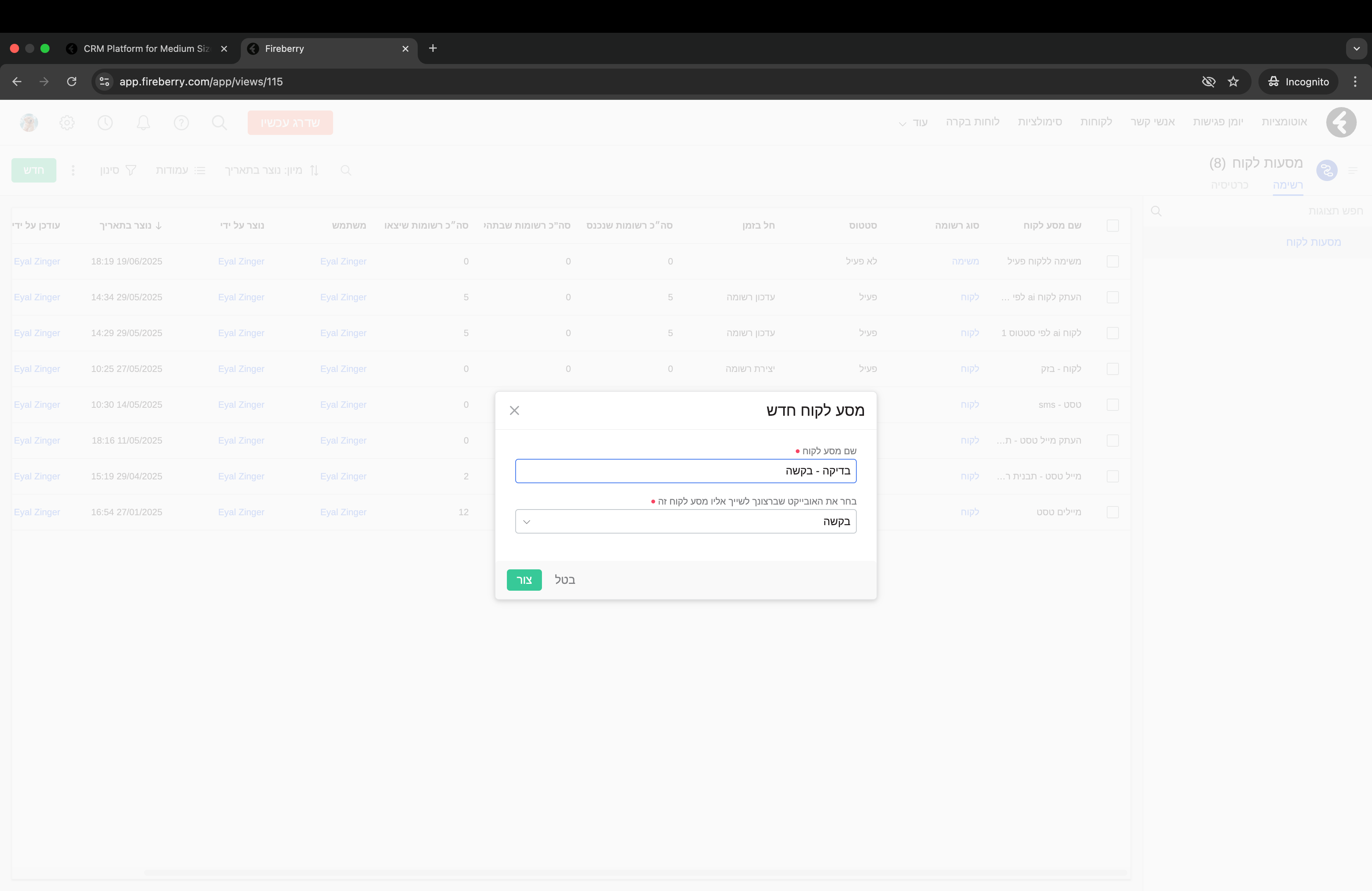Click the views panel search icon
Viewport: 1372px width, 891px height.
point(1156,211)
